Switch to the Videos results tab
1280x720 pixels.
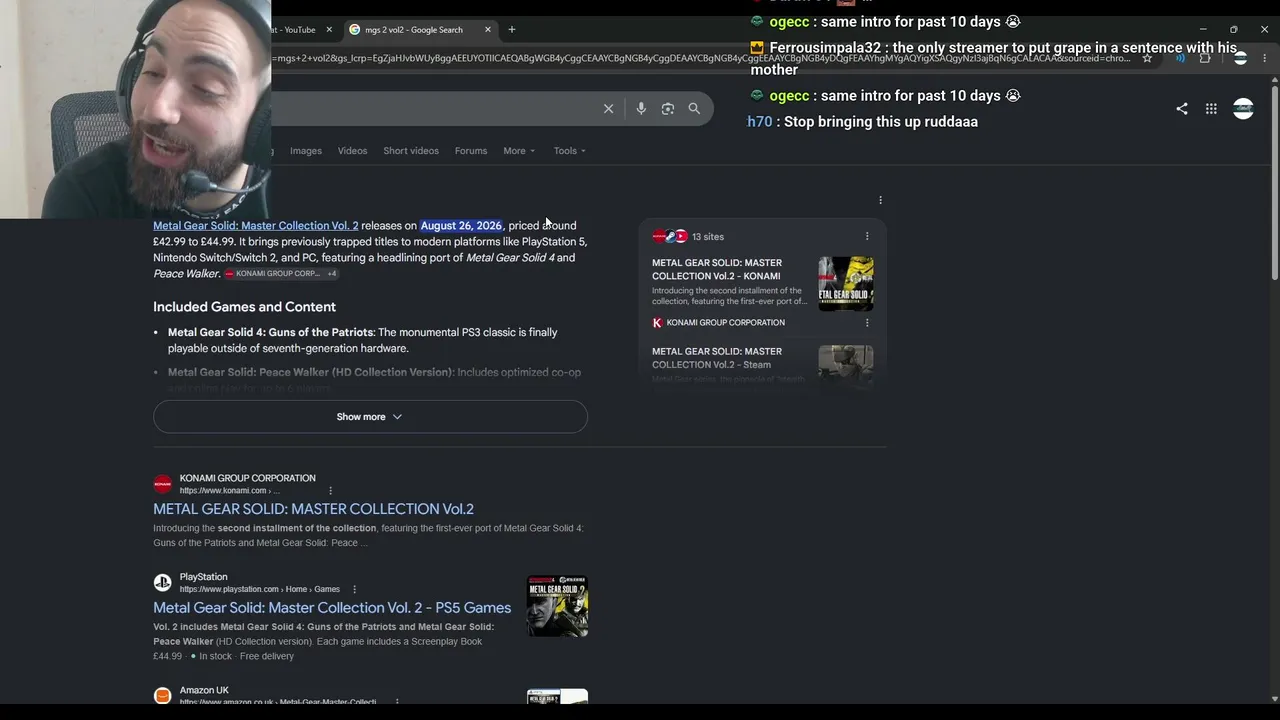352,151
